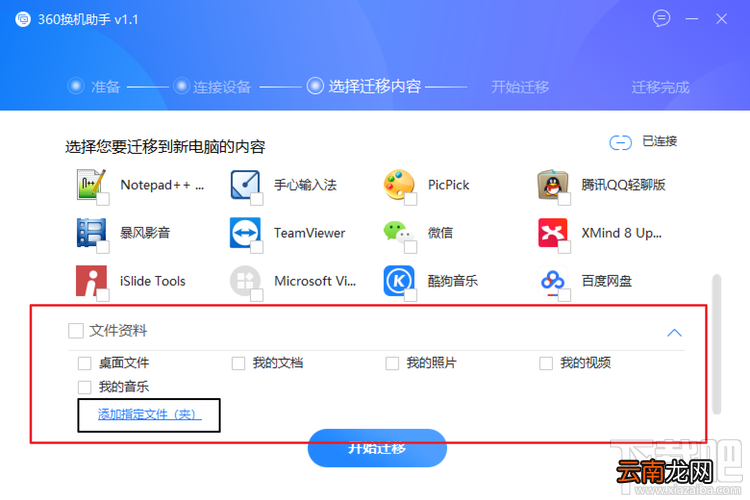Click the 手心输入法 label
The height and width of the screenshot is (500, 750).
(305, 185)
